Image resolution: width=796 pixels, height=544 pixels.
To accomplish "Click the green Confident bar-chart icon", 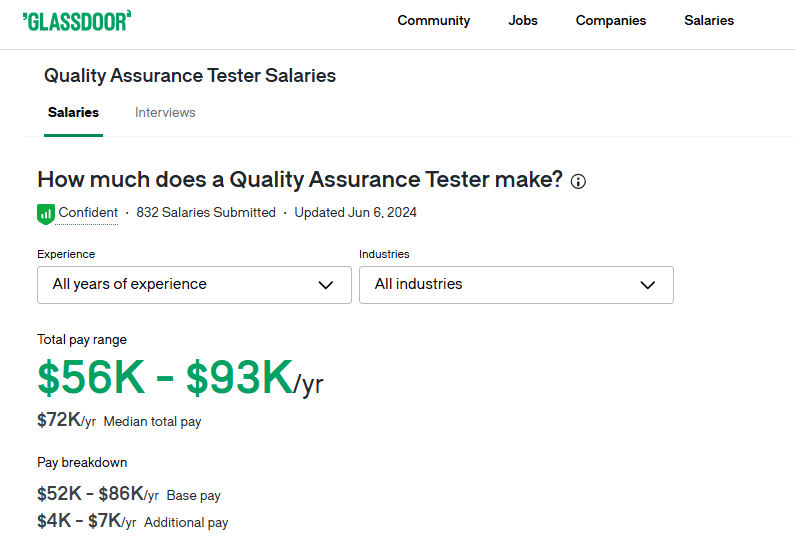I will point(45,213).
